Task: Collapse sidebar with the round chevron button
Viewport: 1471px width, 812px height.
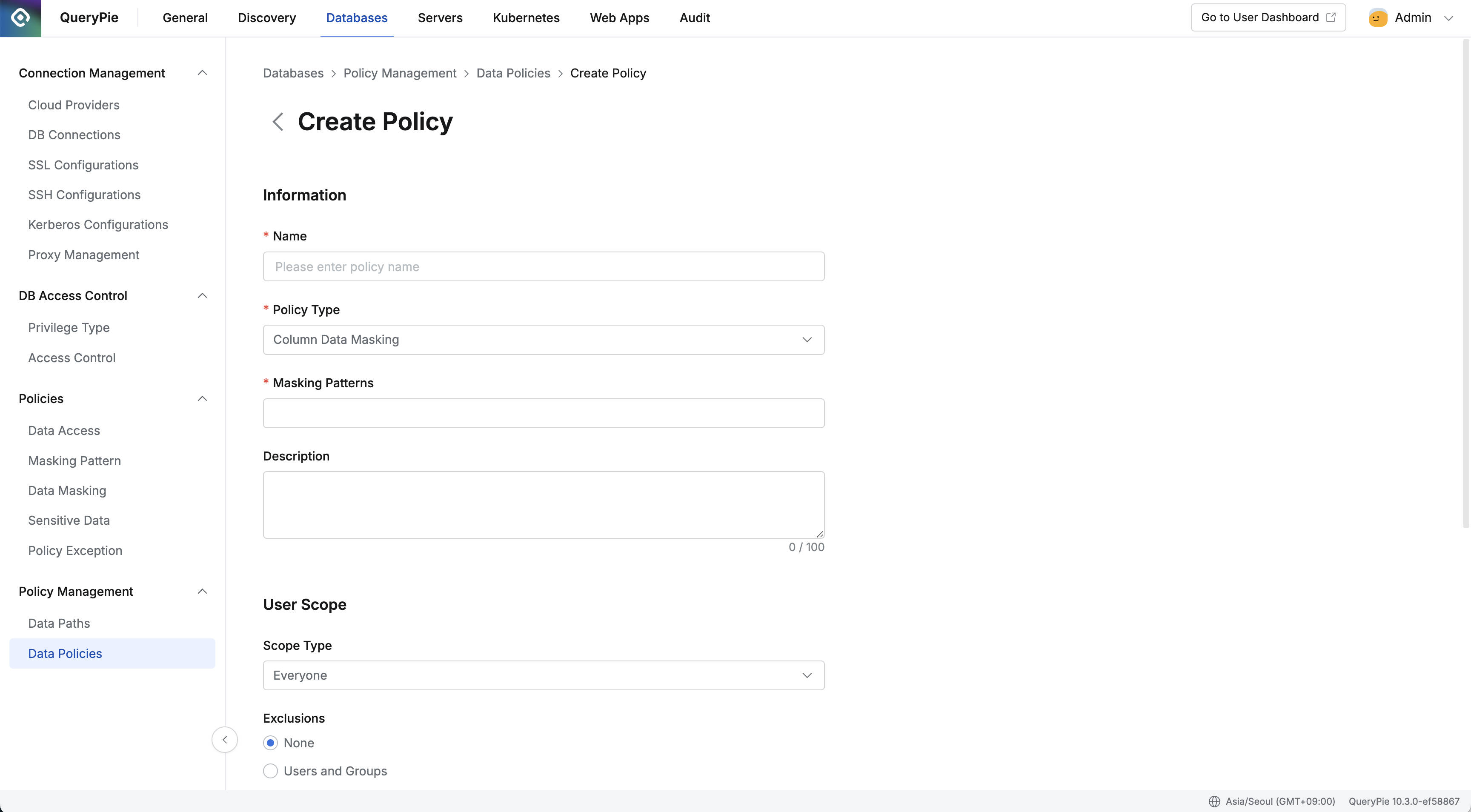Action: coord(224,740)
